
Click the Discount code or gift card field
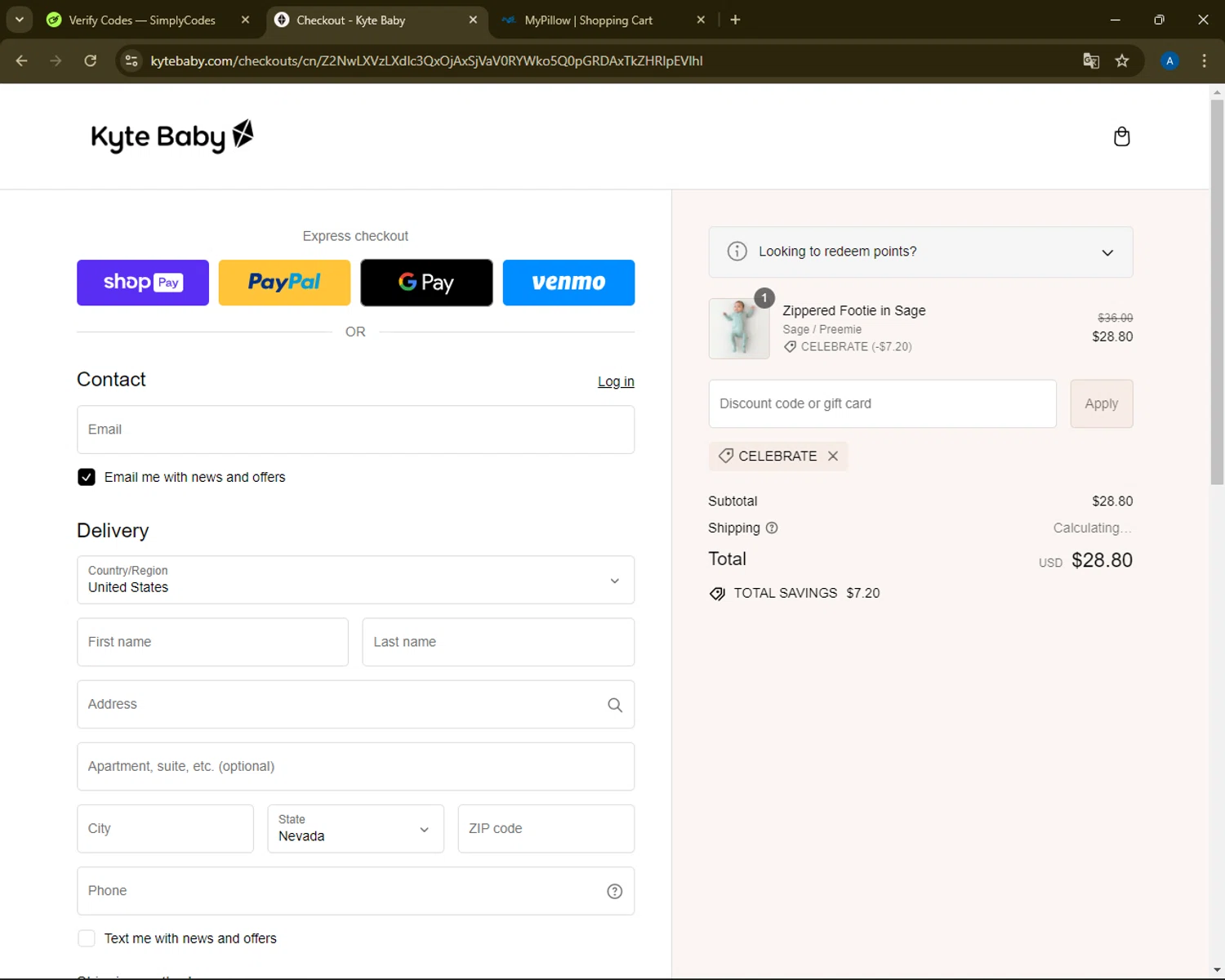point(882,403)
